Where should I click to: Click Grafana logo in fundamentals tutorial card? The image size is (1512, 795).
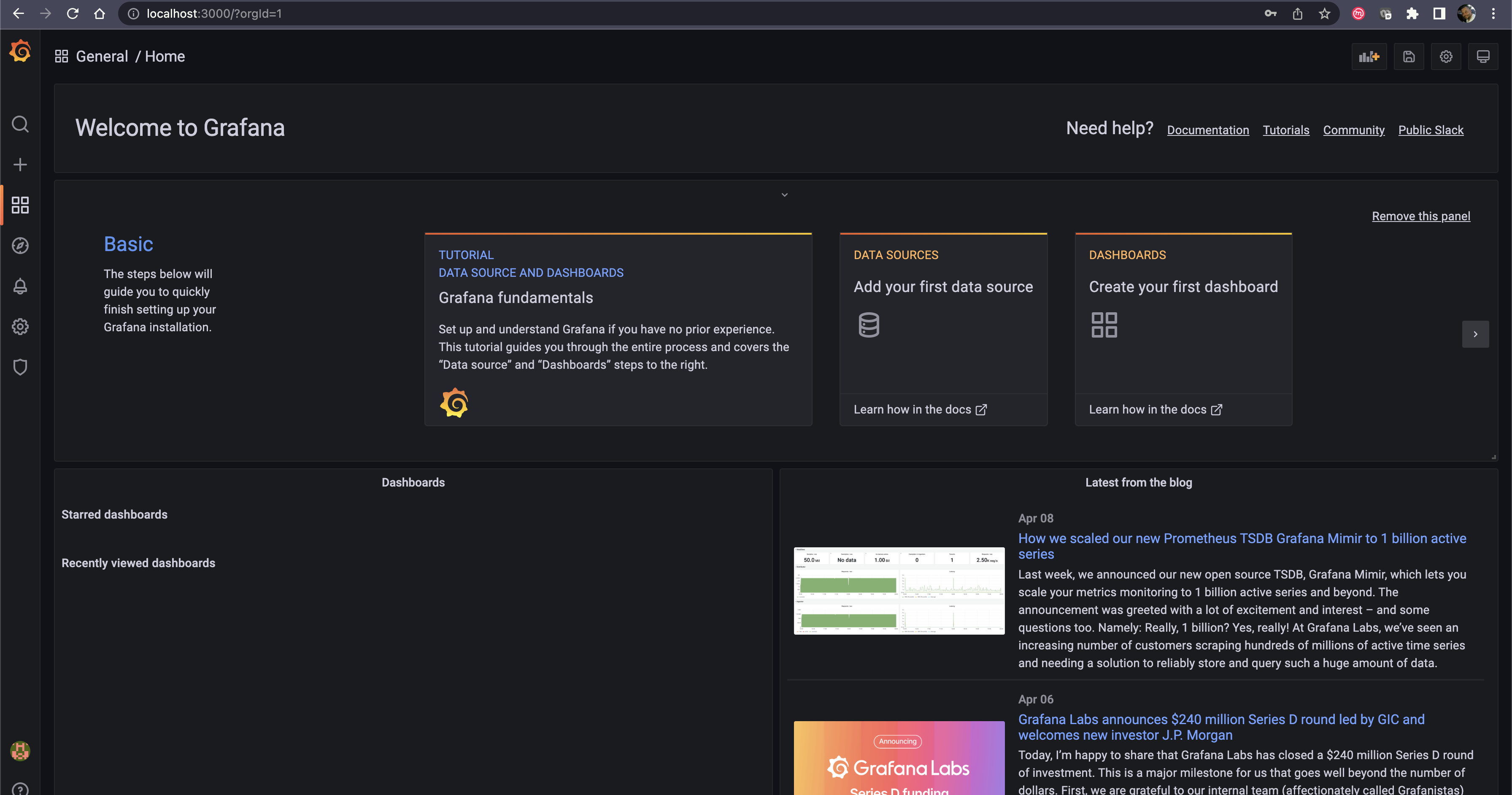(454, 403)
